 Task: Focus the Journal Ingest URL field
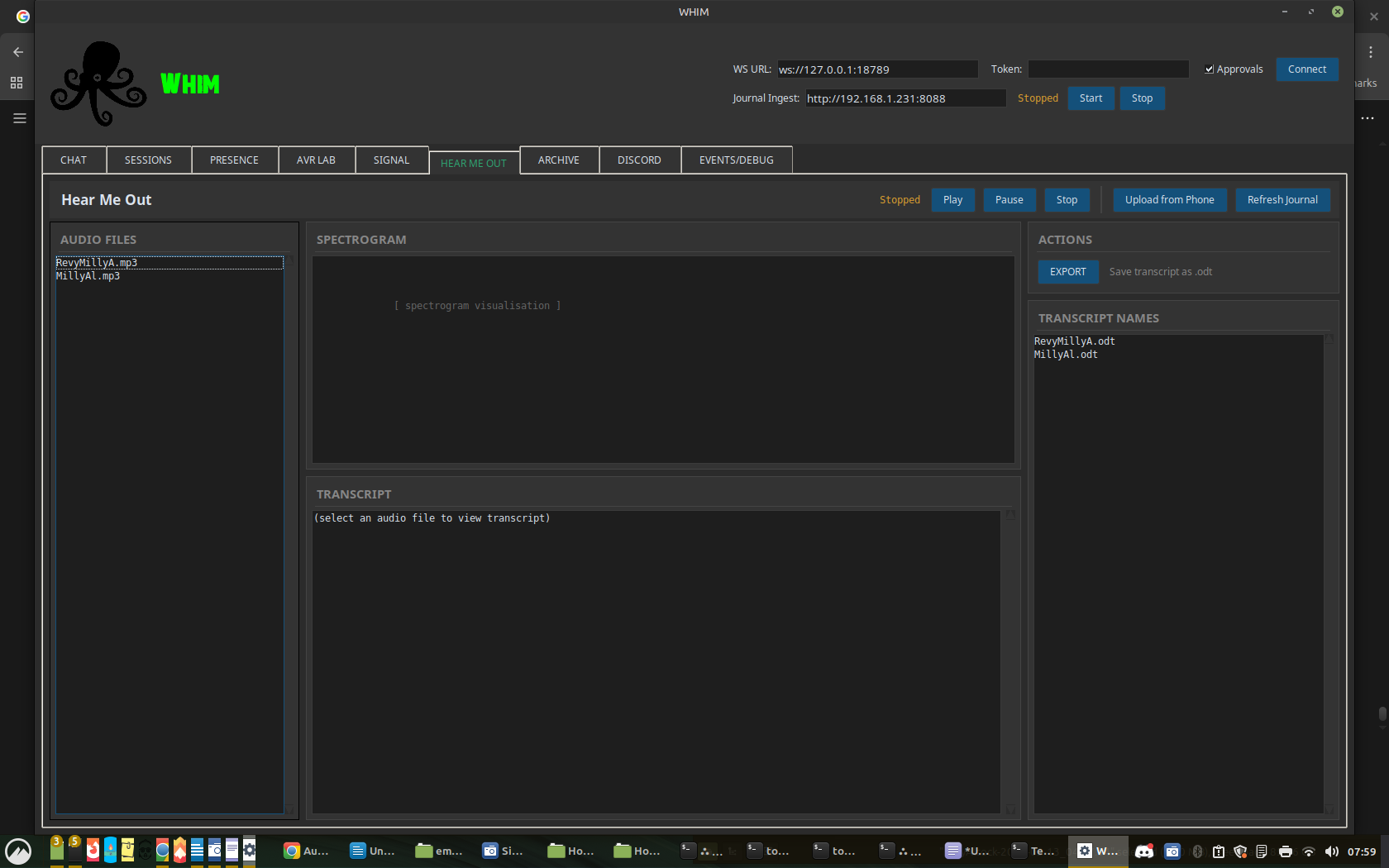pos(905,98)
